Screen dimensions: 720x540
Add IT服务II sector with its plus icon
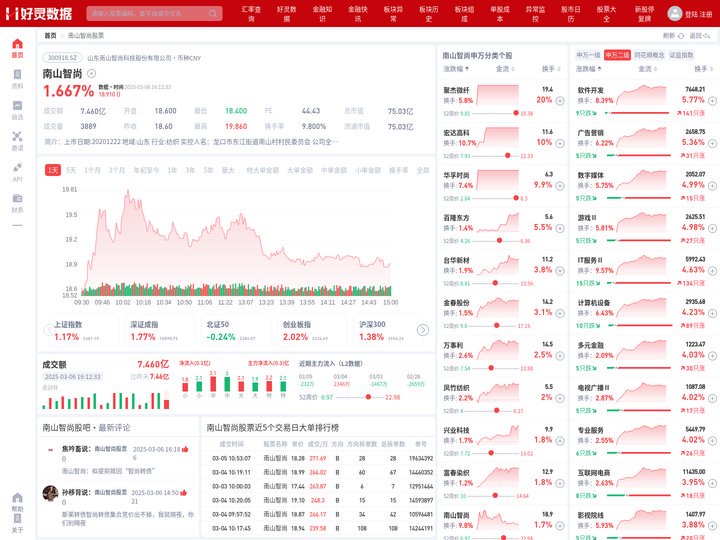pos(712,271)
